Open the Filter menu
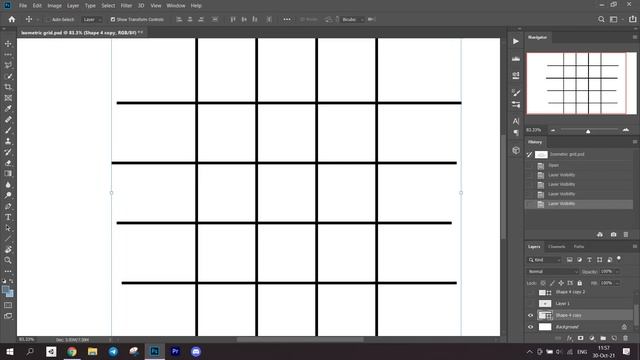Image resolution: width=640 pixels, height=360 pixels. coord(126,6)
